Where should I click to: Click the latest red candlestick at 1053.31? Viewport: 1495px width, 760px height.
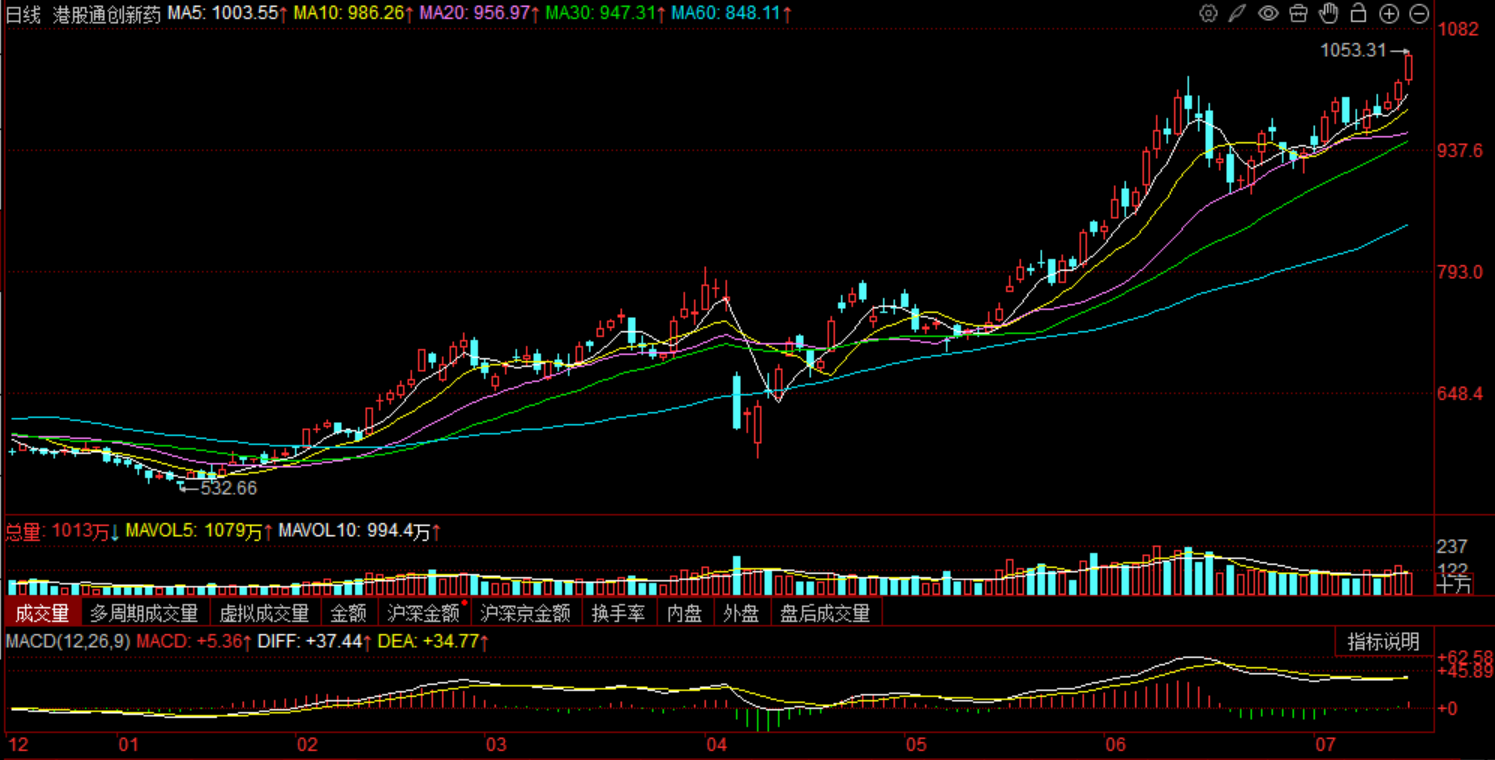(1409, 66)
